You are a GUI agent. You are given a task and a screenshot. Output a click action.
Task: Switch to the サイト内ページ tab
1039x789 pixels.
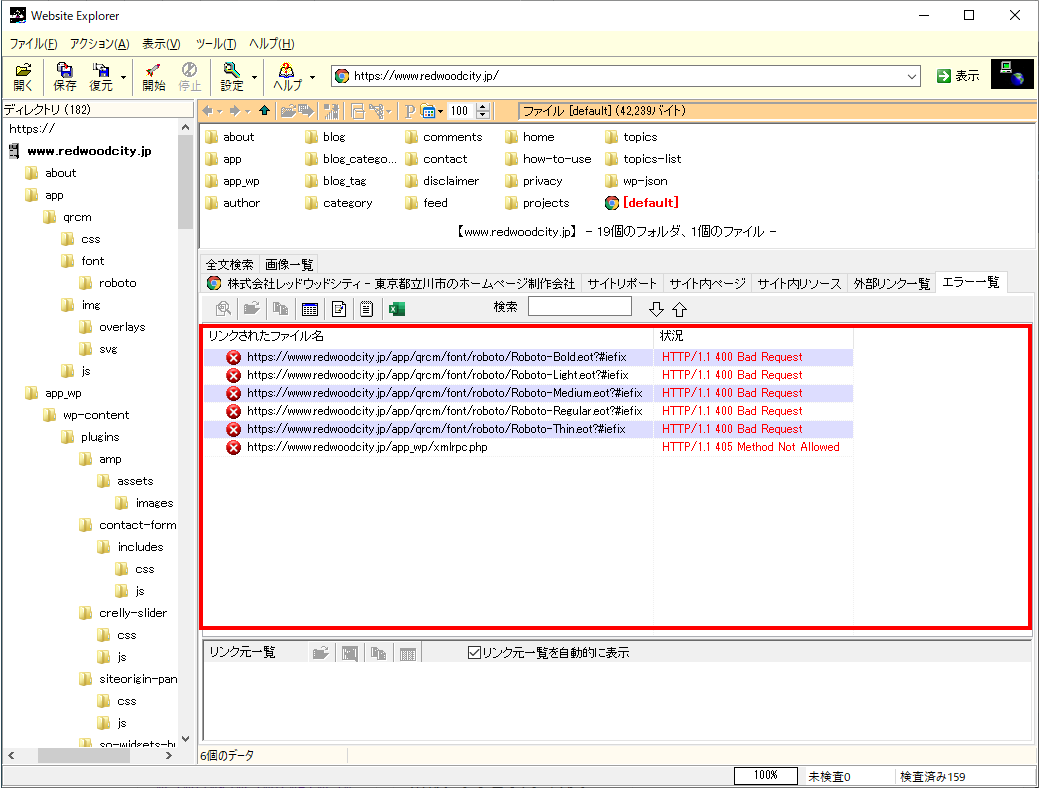[707, 284]
